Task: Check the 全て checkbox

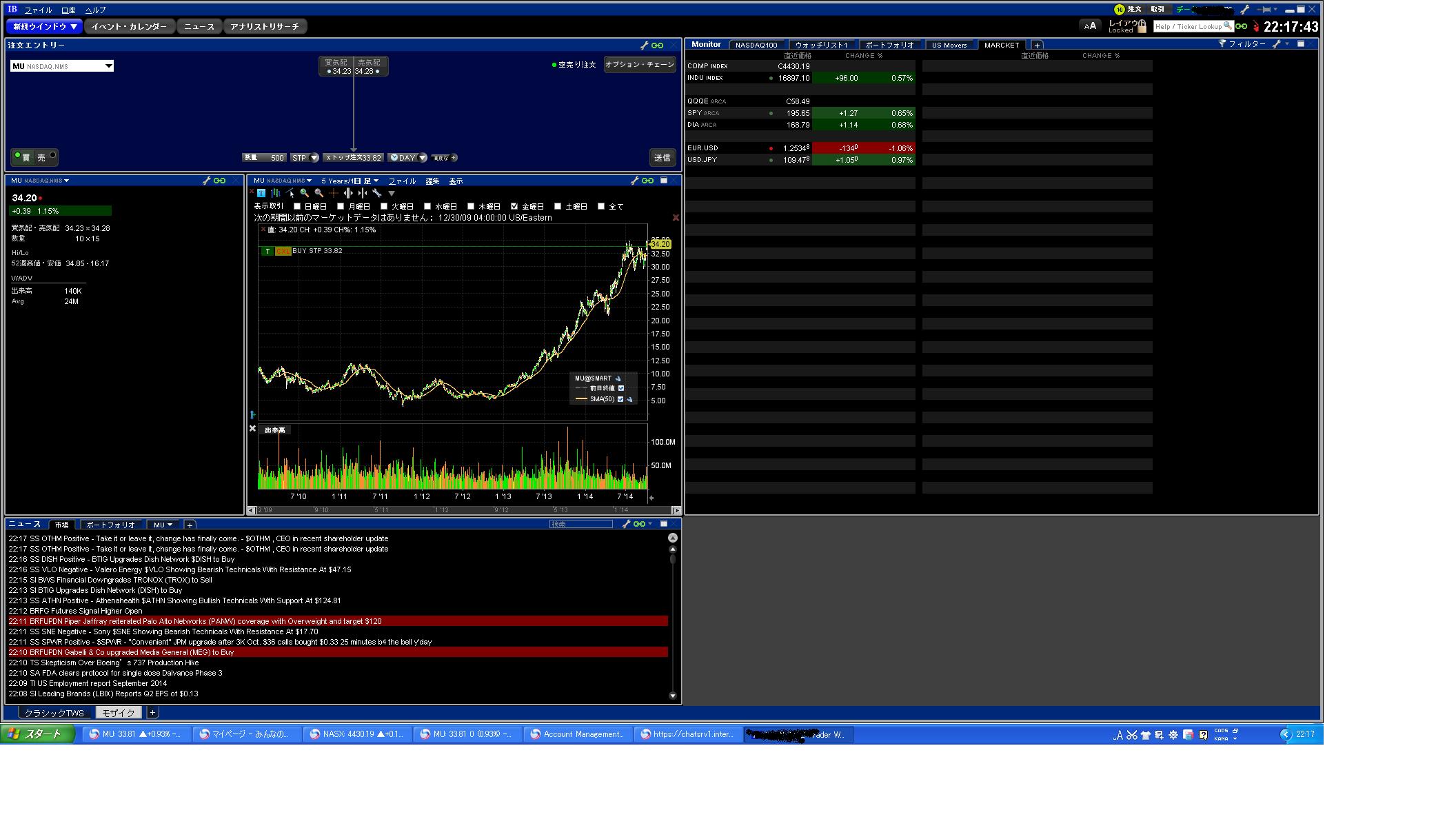Action: tap(601, 206)
